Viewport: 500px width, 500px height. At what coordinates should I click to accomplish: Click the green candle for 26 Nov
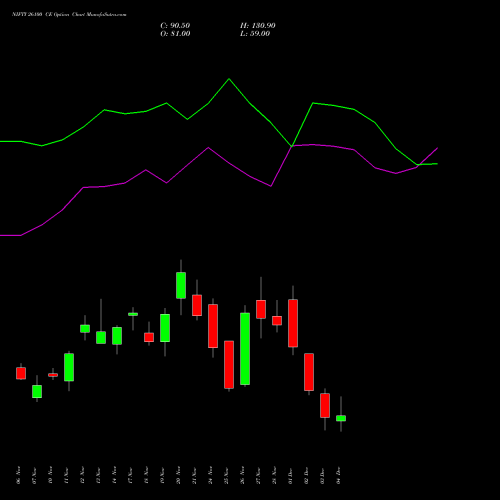coord(245,349)
